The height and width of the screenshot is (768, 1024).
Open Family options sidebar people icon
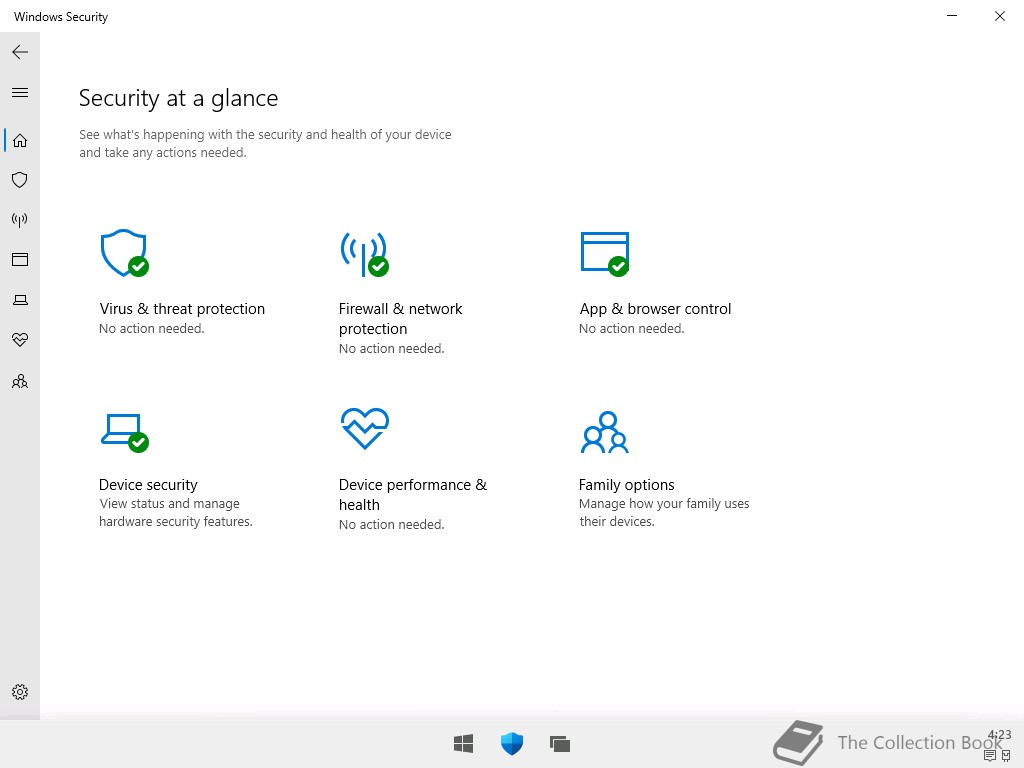point(20,381)
